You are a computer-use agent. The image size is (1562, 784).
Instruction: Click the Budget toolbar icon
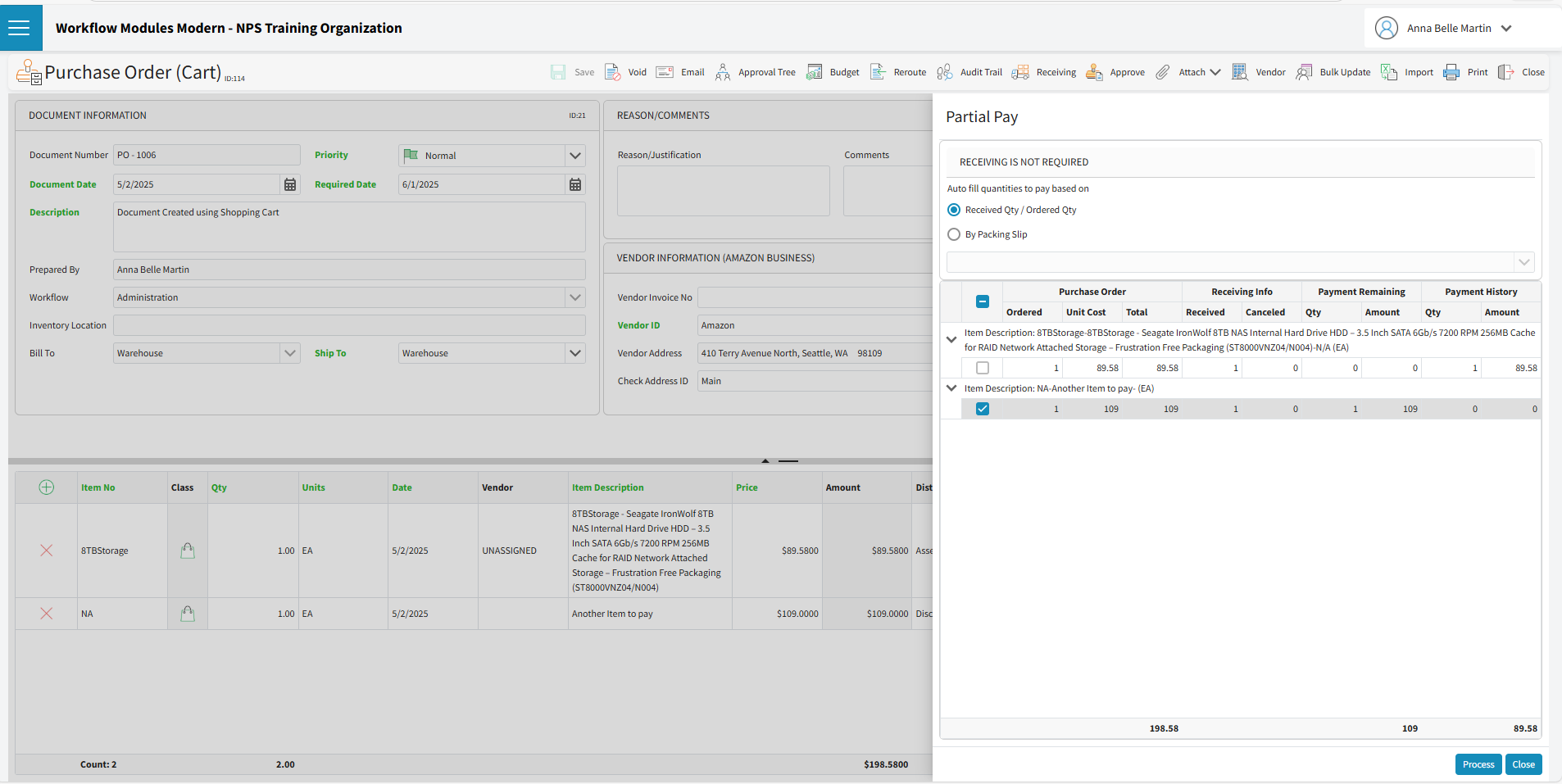(815, 72)
